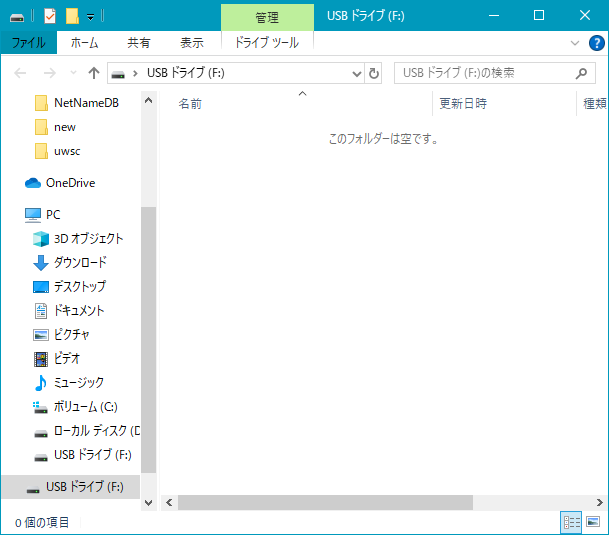Switch to details view layout

571,522
